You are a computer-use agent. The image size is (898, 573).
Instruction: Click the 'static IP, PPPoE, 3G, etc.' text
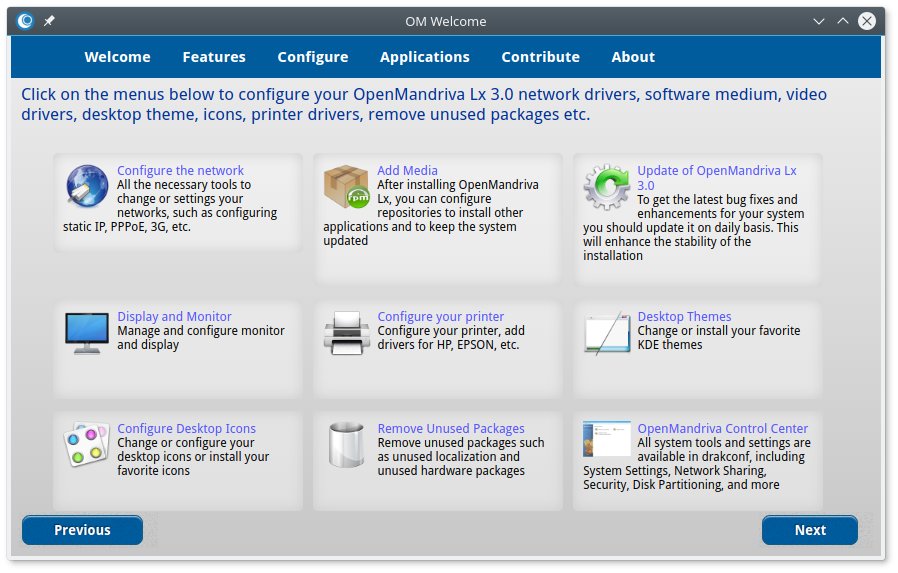tap(127, 227)
